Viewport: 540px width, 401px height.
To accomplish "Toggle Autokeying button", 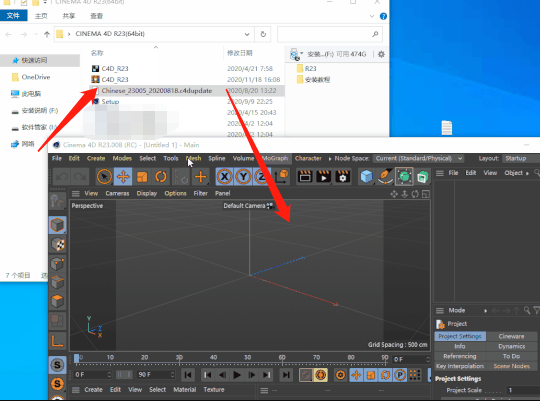I will [321, 375].
